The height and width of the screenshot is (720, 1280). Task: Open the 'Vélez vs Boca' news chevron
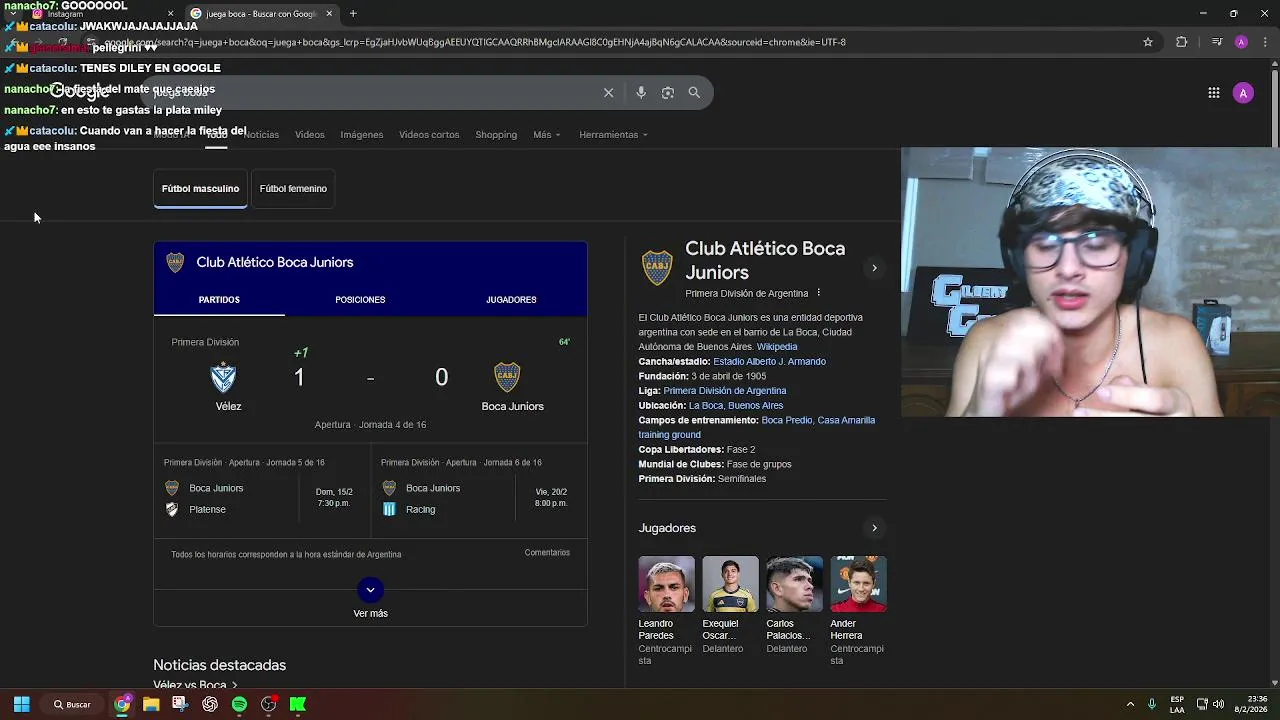coord(234,685)
